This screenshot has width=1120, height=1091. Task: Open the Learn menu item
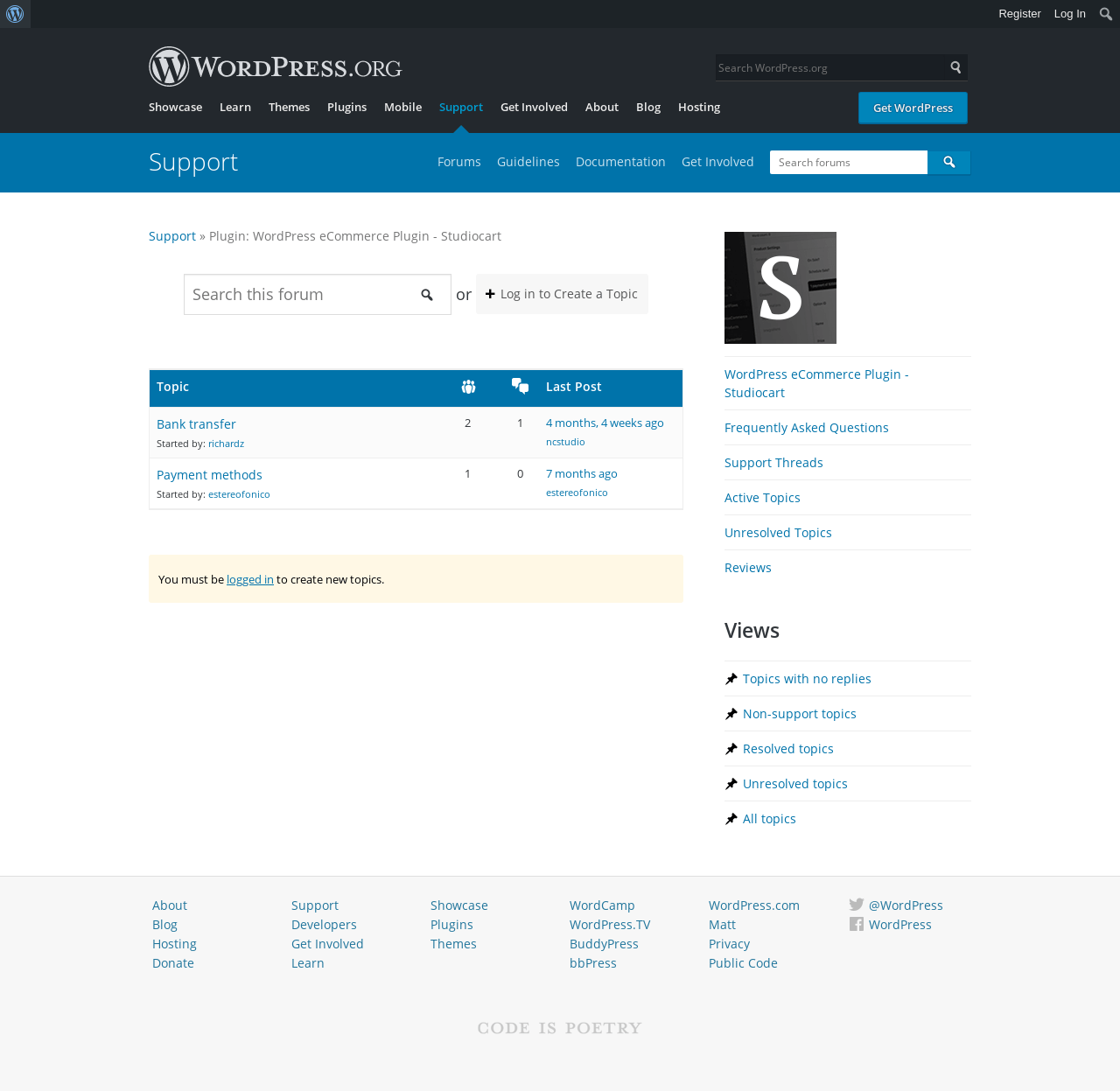[235, 108]
